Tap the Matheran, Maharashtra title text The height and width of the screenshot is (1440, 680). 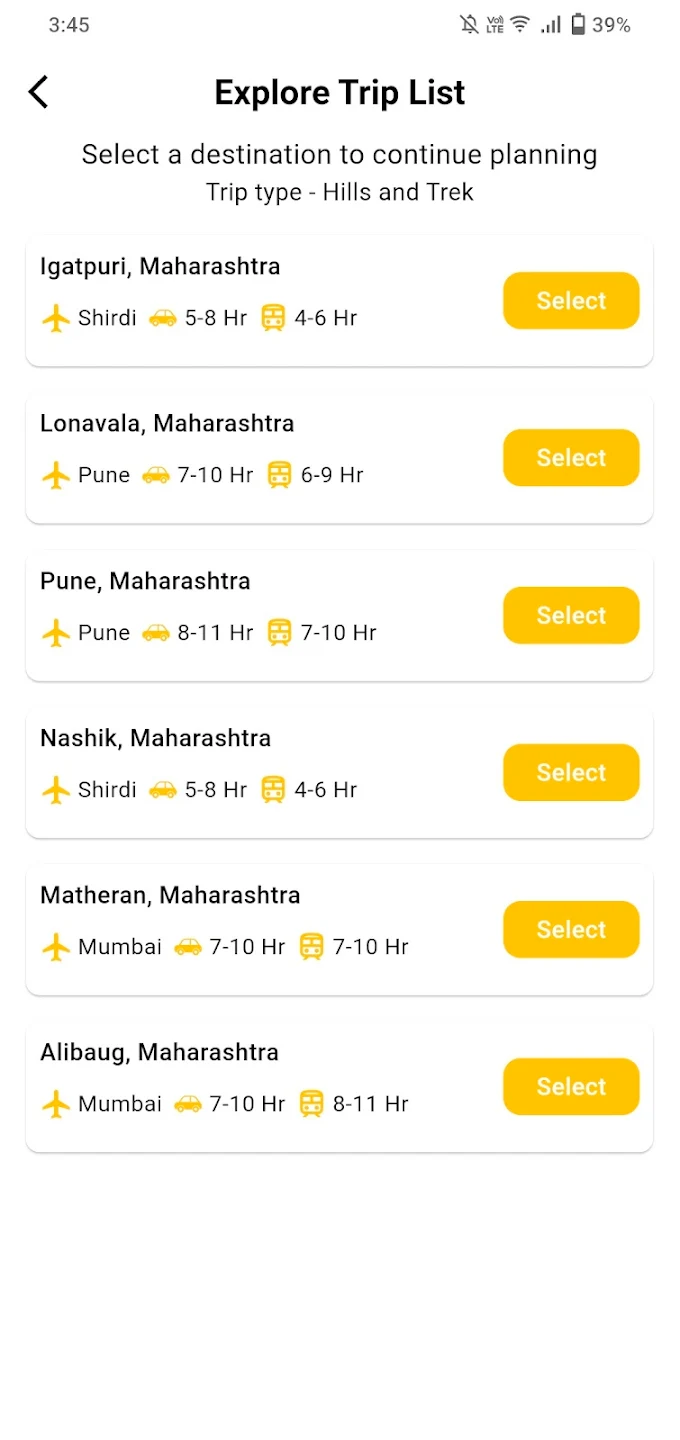point(170,895)
